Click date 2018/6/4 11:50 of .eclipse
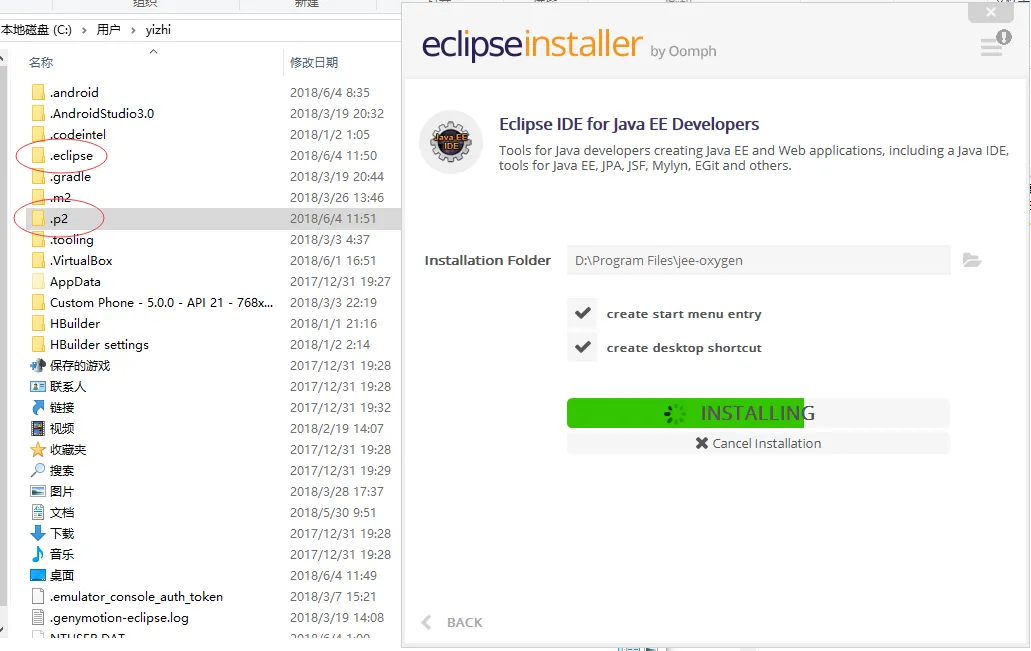Image resolution: width=1031 pixels, height=651 pixels. point(333,156)
